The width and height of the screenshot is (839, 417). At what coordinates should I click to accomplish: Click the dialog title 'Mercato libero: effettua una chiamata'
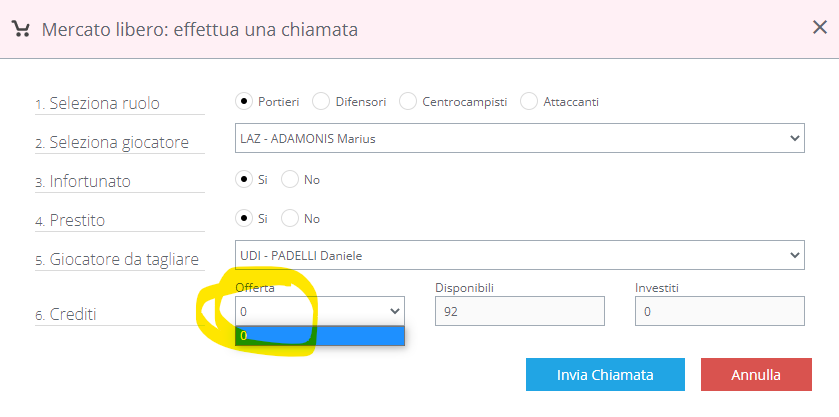point(199,29)
